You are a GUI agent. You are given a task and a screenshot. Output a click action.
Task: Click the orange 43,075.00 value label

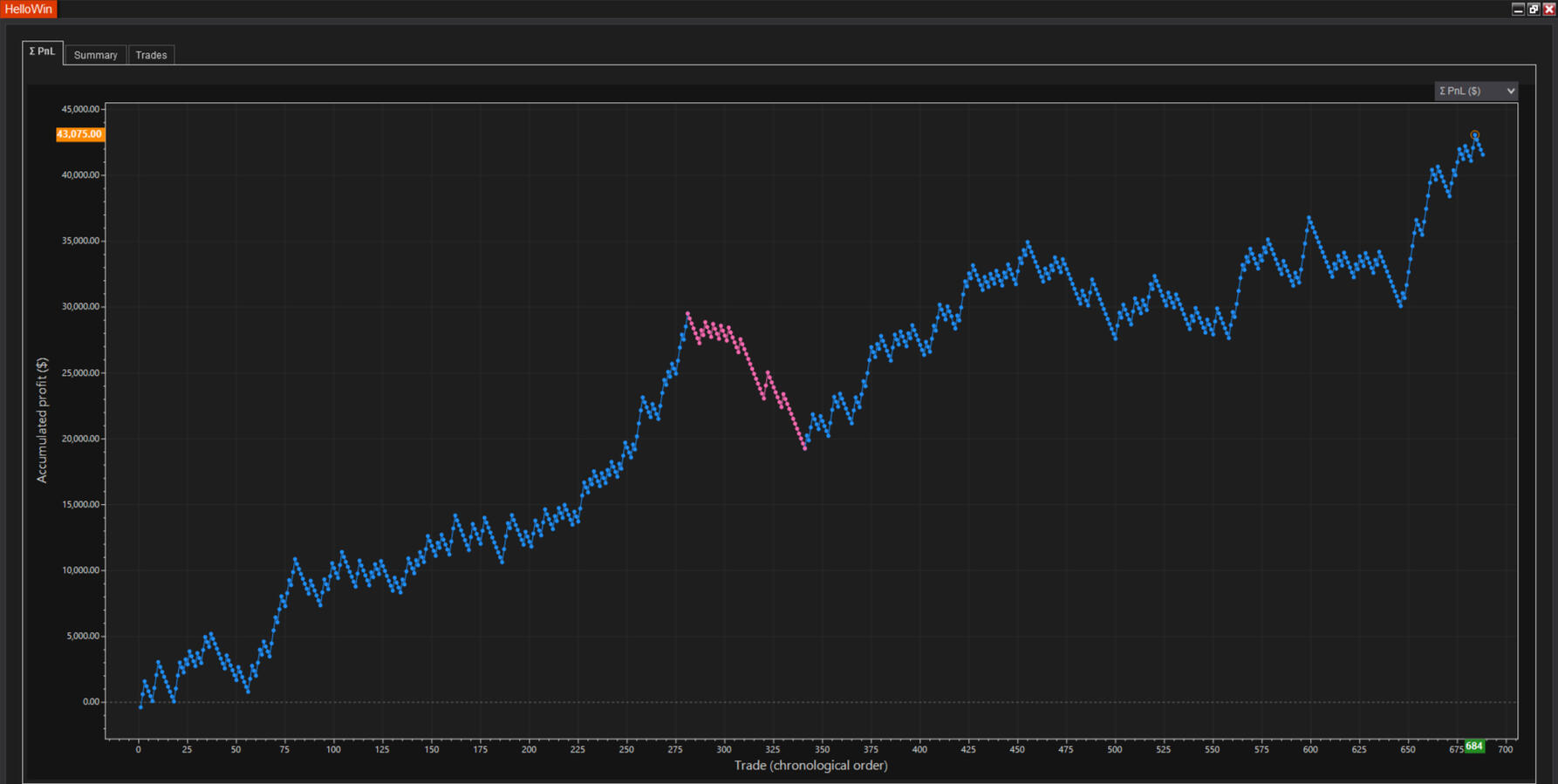click(79, 134)
